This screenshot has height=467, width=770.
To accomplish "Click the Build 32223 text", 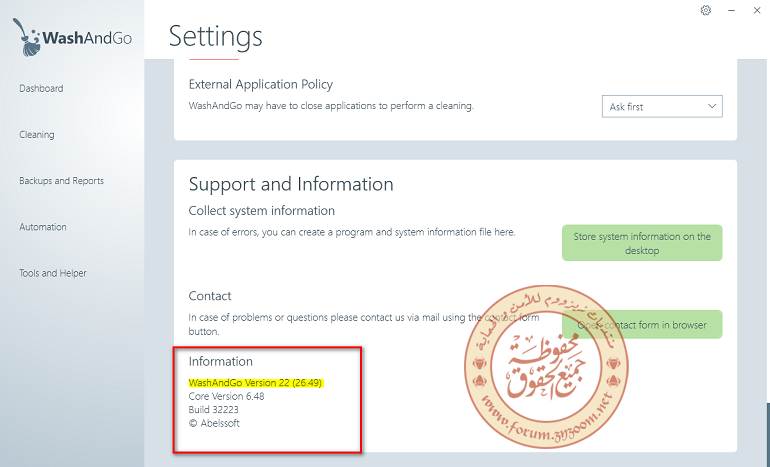I will click(x=214, y=410).
